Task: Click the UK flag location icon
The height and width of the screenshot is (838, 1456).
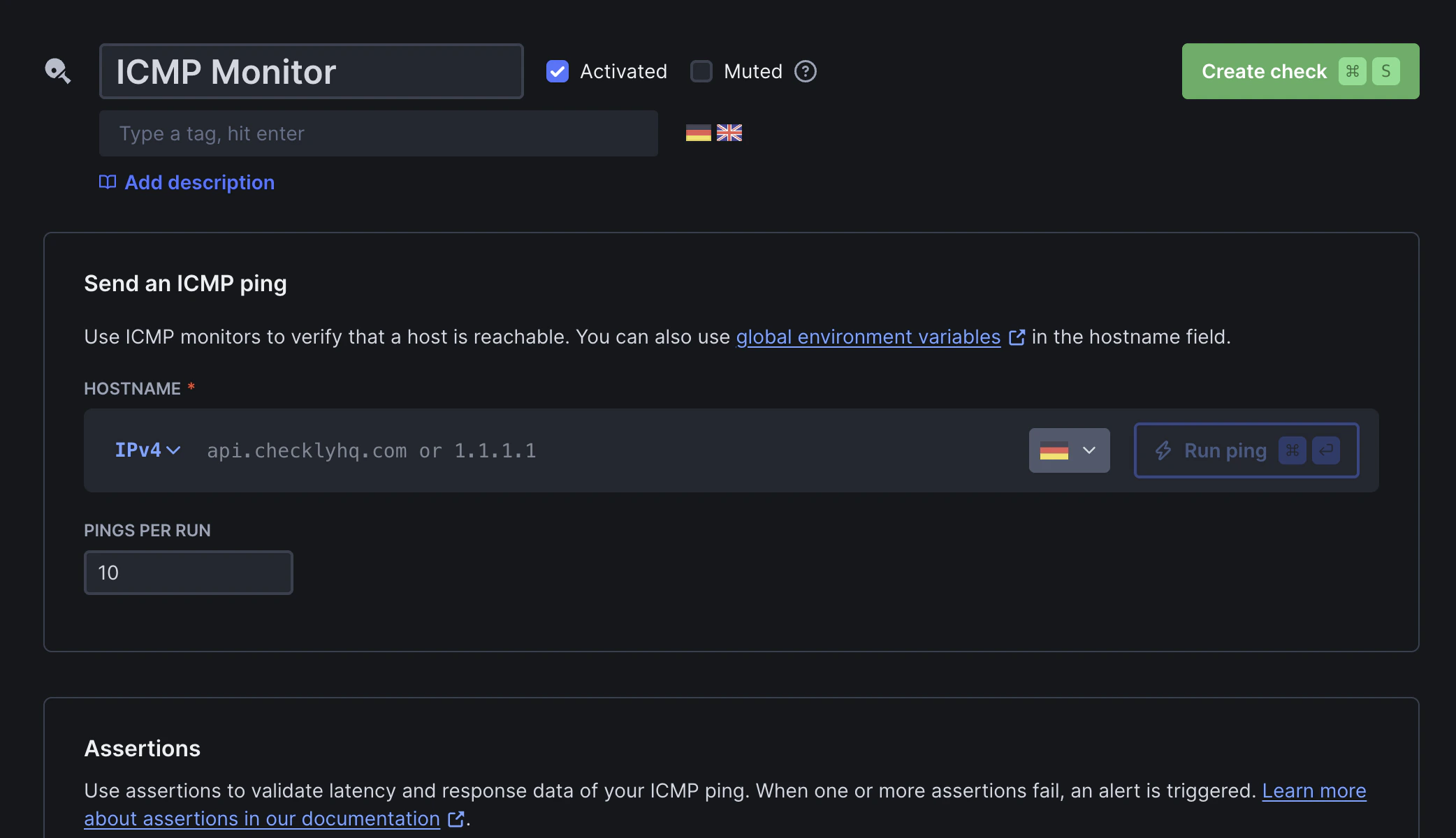Action: pos(729,133)
